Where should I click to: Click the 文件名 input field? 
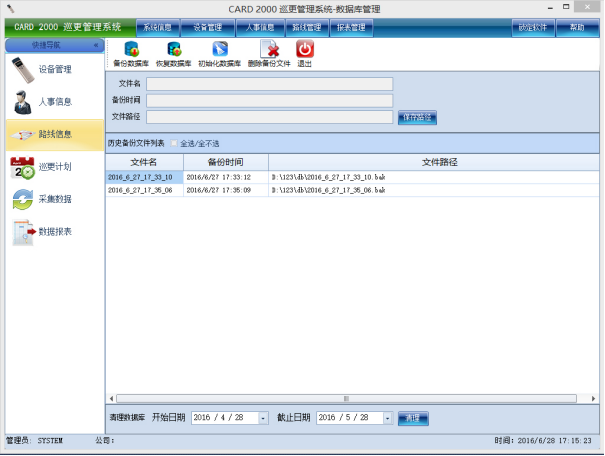(x=269, y=84)
